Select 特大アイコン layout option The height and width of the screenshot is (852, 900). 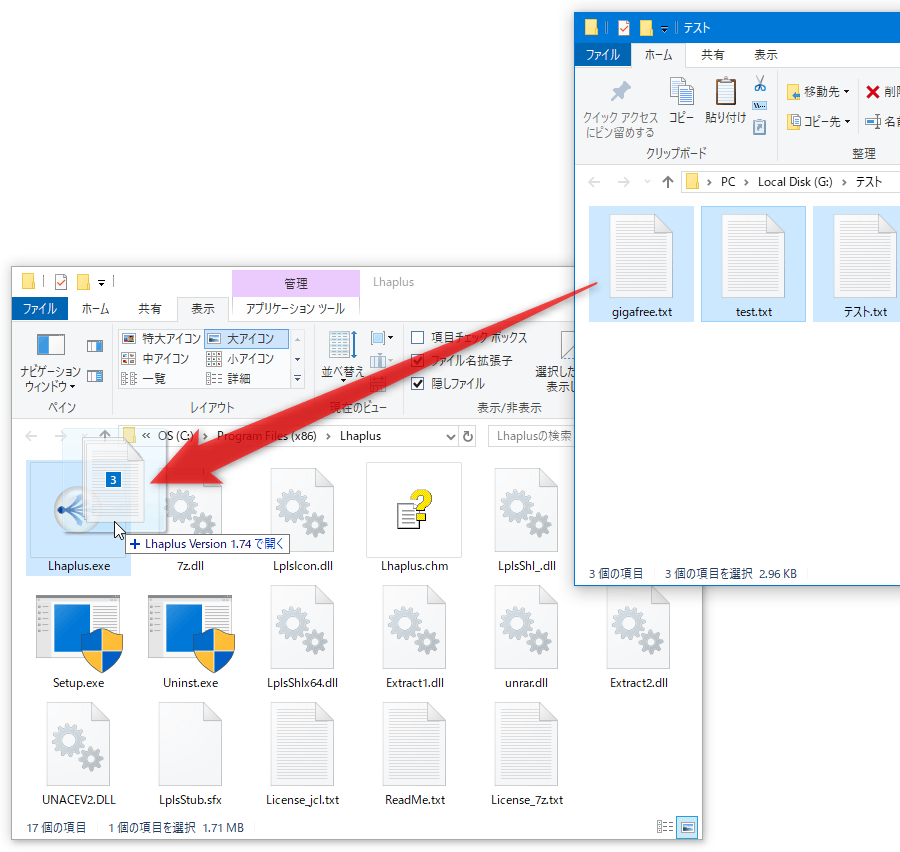pos(161,339)
